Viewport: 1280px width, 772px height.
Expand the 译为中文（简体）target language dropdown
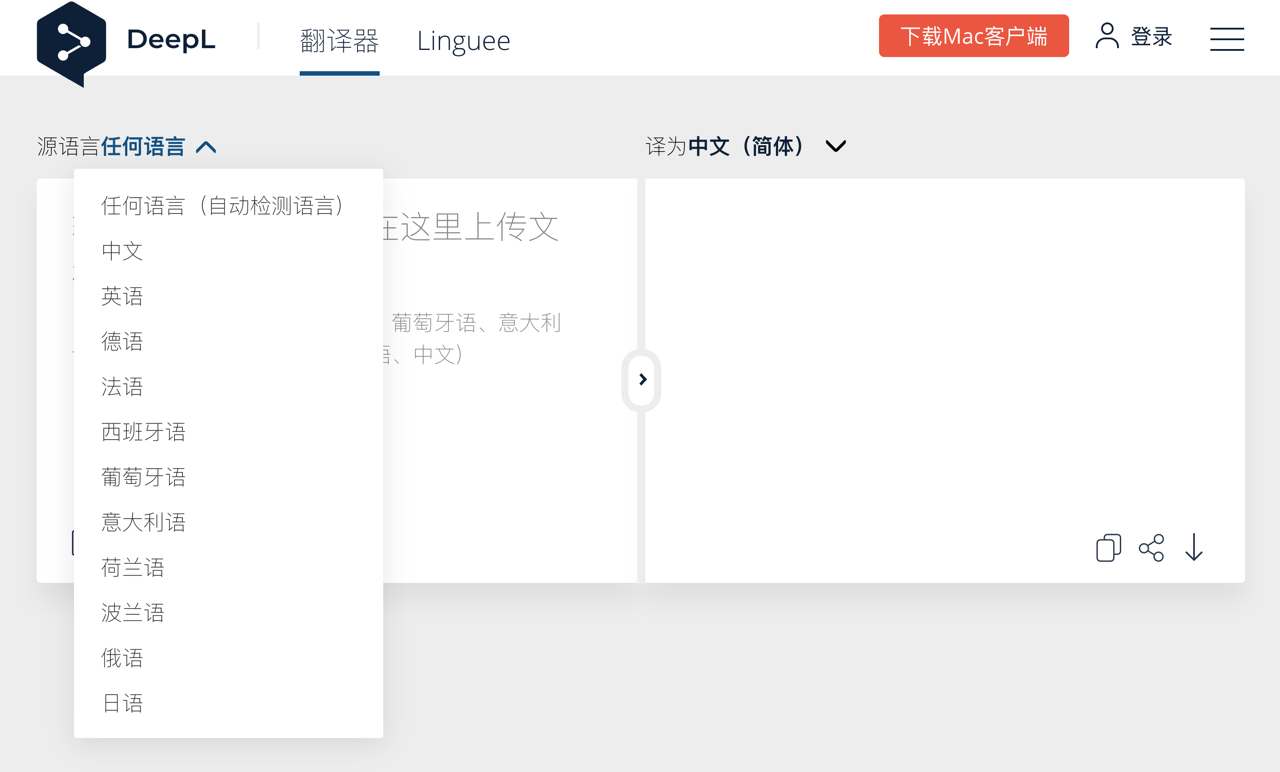pyautogui.click(x=746, y=146)
